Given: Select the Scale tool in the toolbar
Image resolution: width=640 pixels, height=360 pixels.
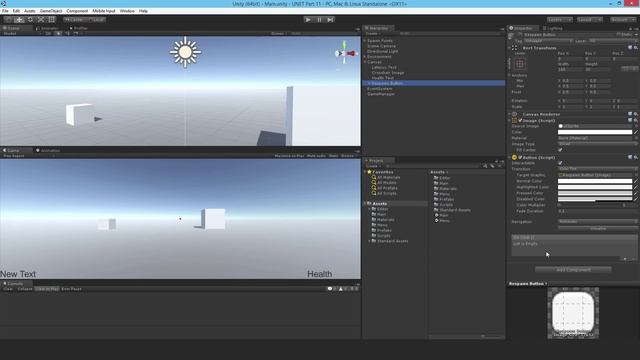Looking at the screenshot, I should tap(41, 20).
